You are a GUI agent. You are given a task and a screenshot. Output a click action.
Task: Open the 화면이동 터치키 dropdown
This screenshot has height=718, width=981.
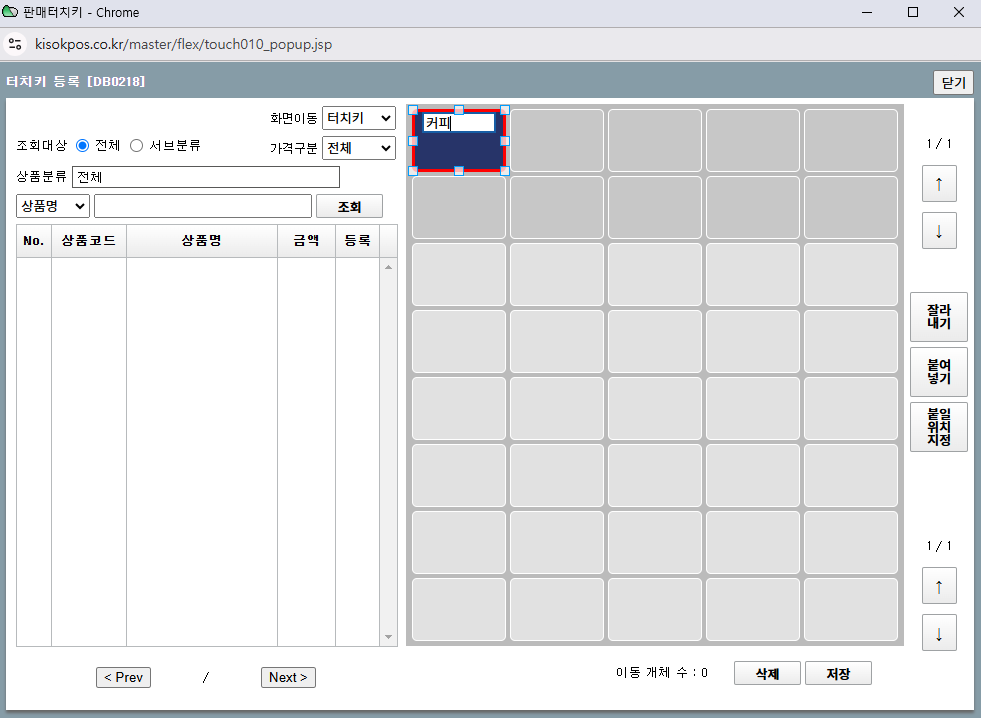pos(358,118)
